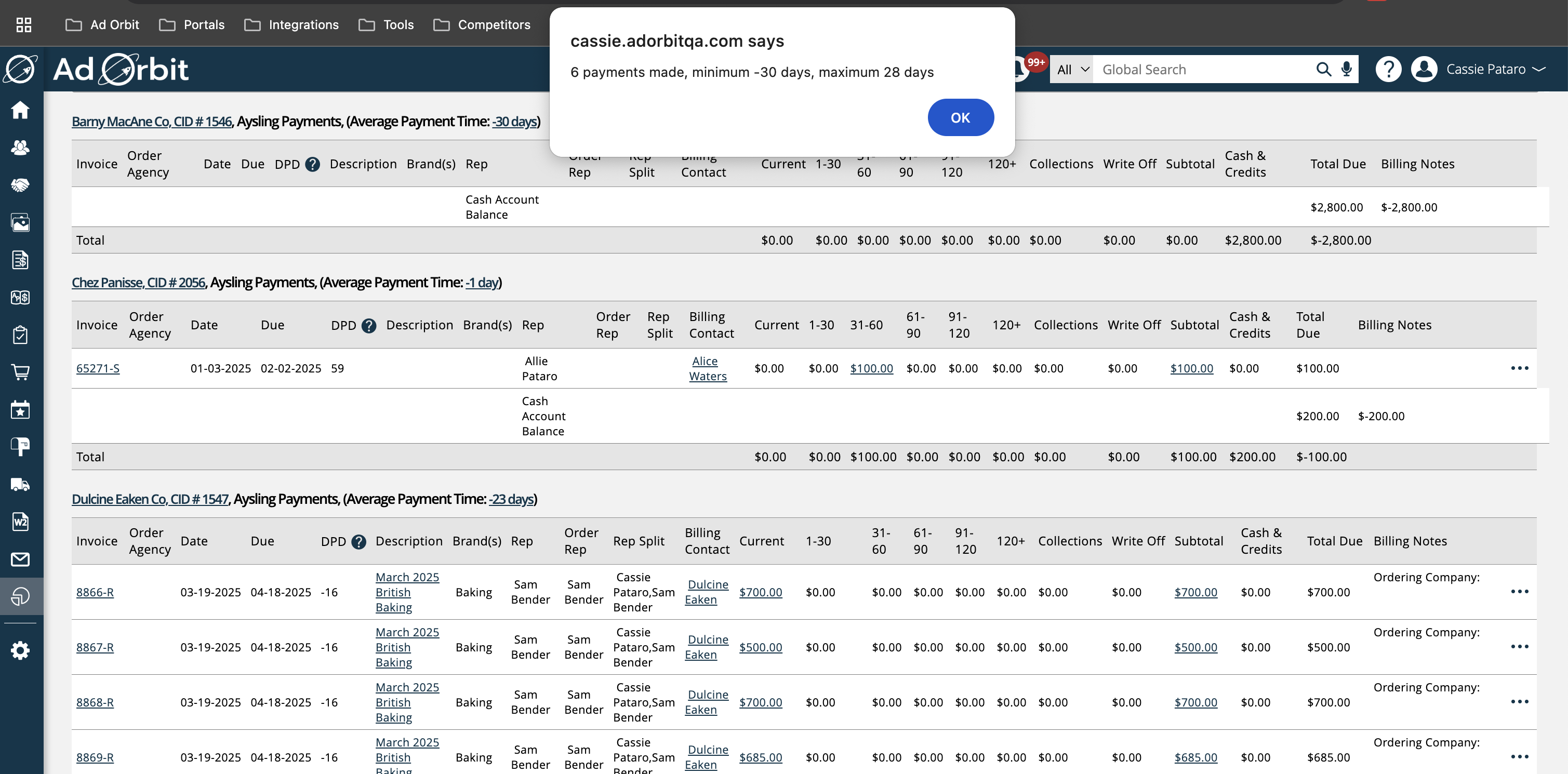
Task: Click DPD help icon in Chez Panisse table
Action: click(368, 326)
